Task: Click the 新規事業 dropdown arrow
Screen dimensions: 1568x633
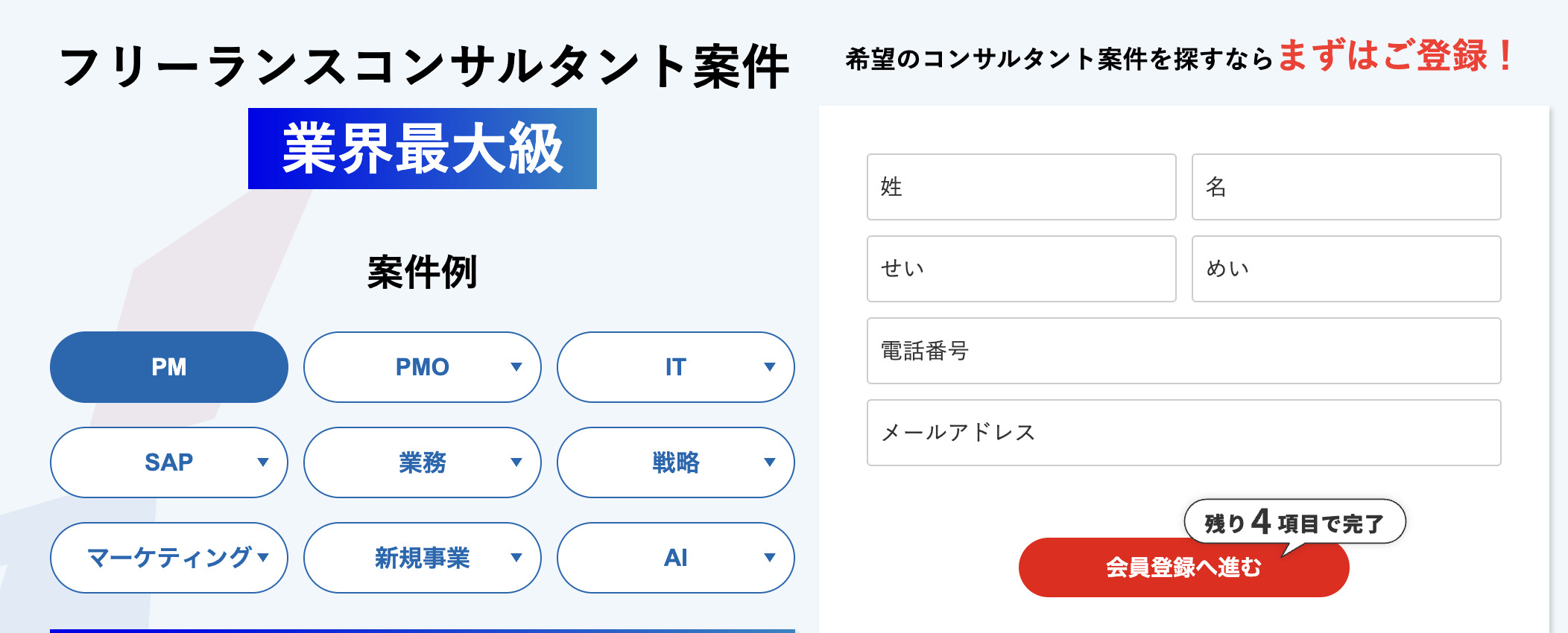Action: click(x=516, y=558)
